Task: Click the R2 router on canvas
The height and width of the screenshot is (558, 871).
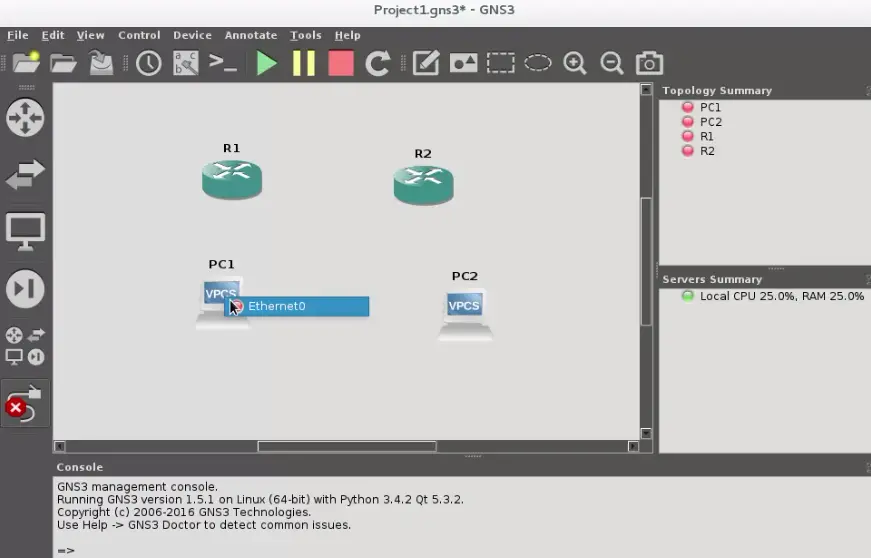Action: (423, 185)
